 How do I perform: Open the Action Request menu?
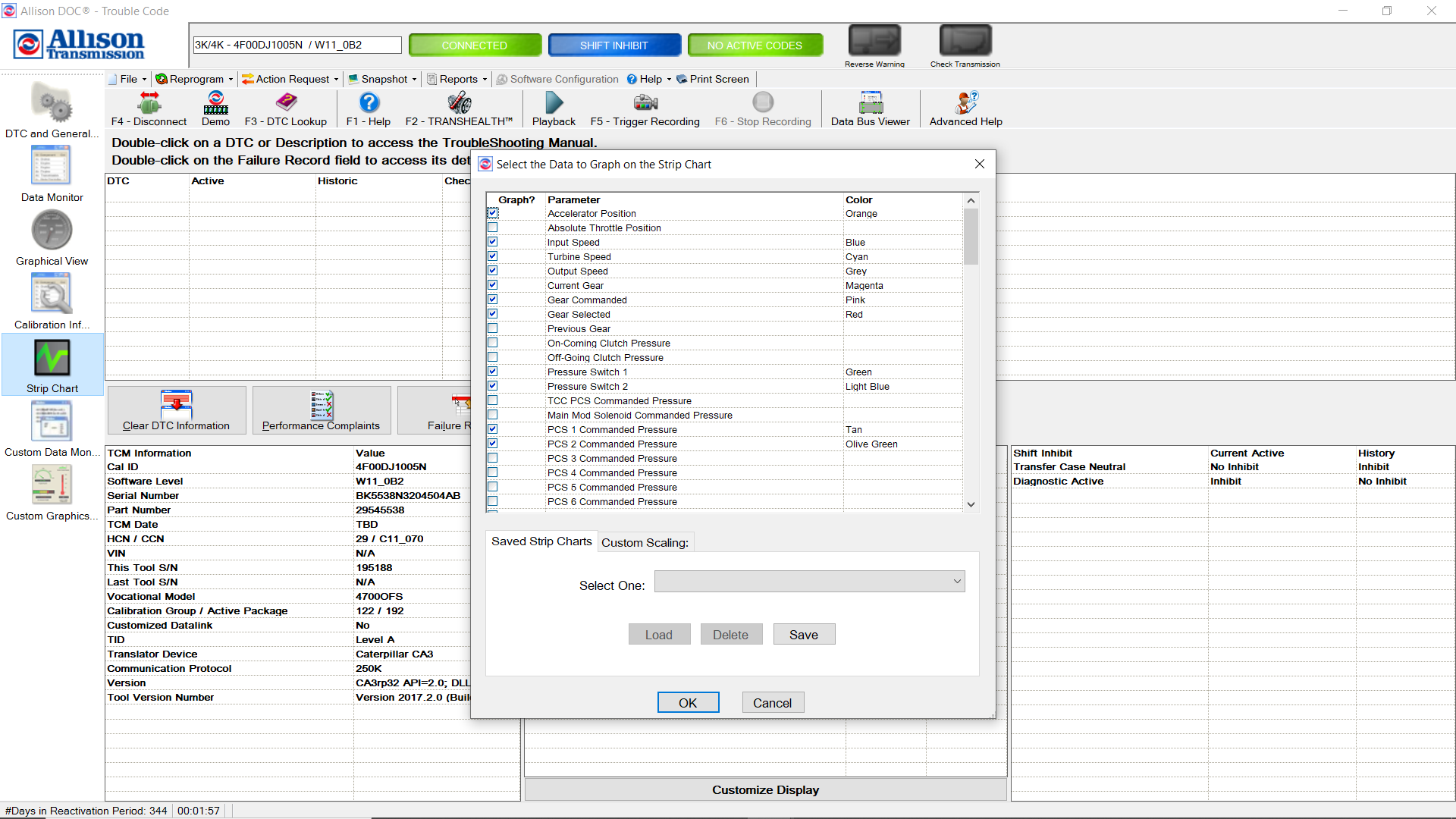point(291,79)
